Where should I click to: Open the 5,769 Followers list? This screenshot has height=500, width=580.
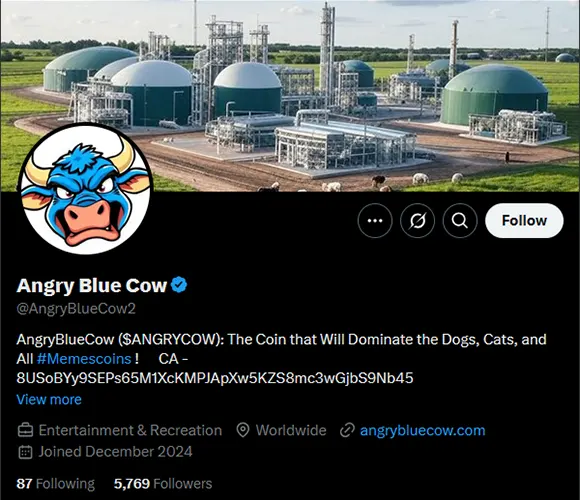click(163, 484)
